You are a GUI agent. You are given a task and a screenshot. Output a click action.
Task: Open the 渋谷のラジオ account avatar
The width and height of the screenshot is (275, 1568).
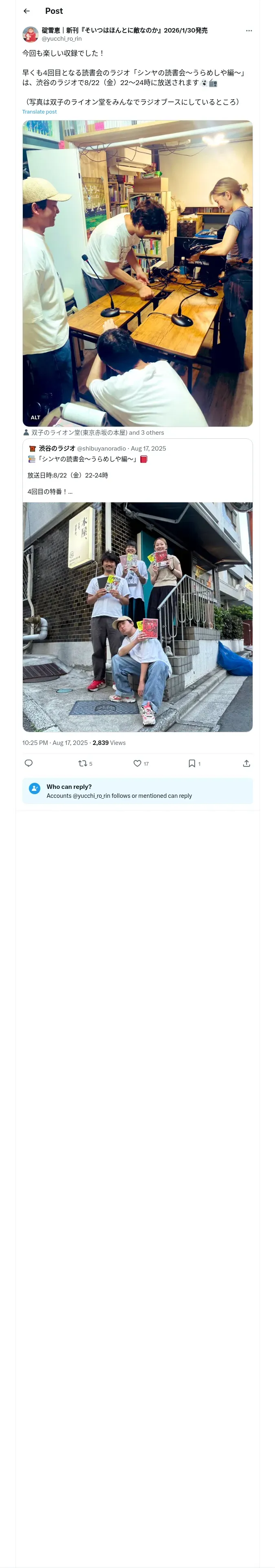click(x=32, y=449)
